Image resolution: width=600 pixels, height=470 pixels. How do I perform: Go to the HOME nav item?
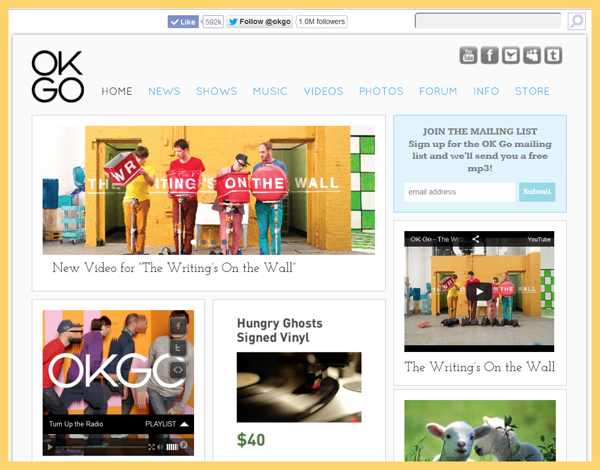click(x=117, y=91)
